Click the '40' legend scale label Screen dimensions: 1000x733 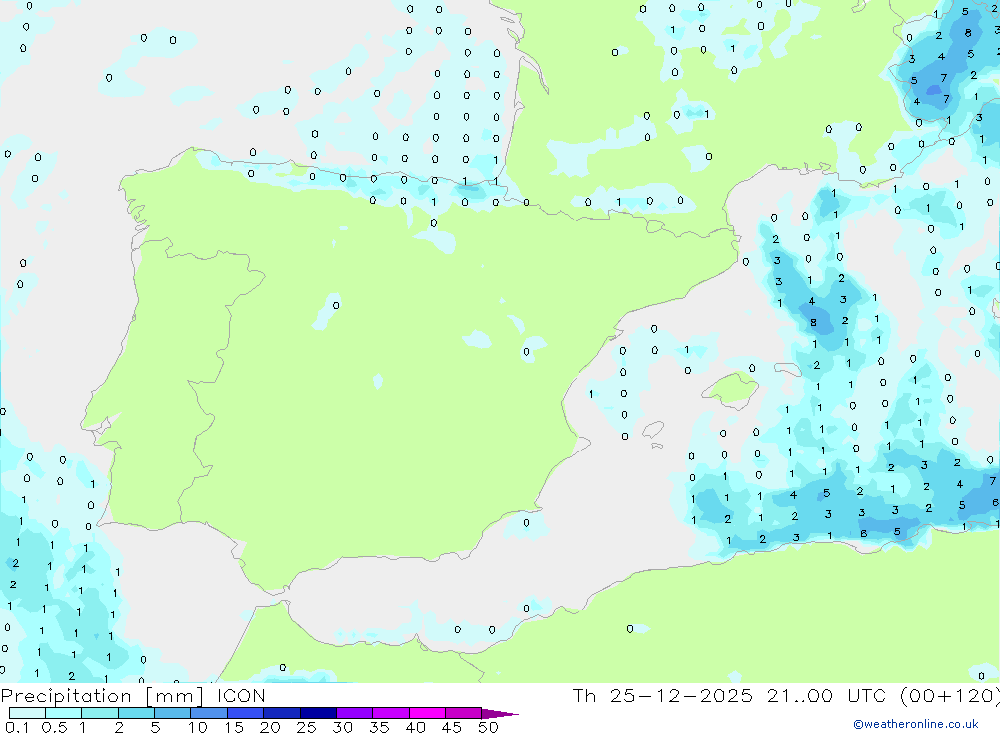[415, 727]
